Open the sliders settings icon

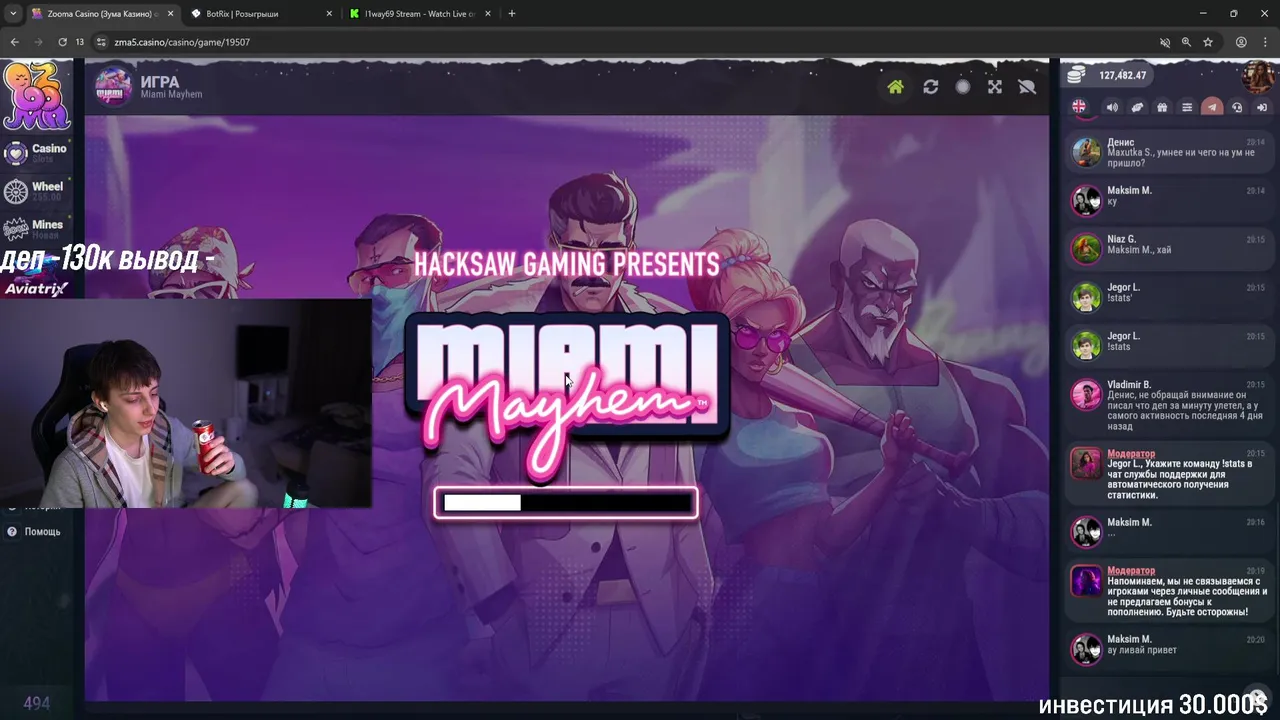coord(1187,107)
